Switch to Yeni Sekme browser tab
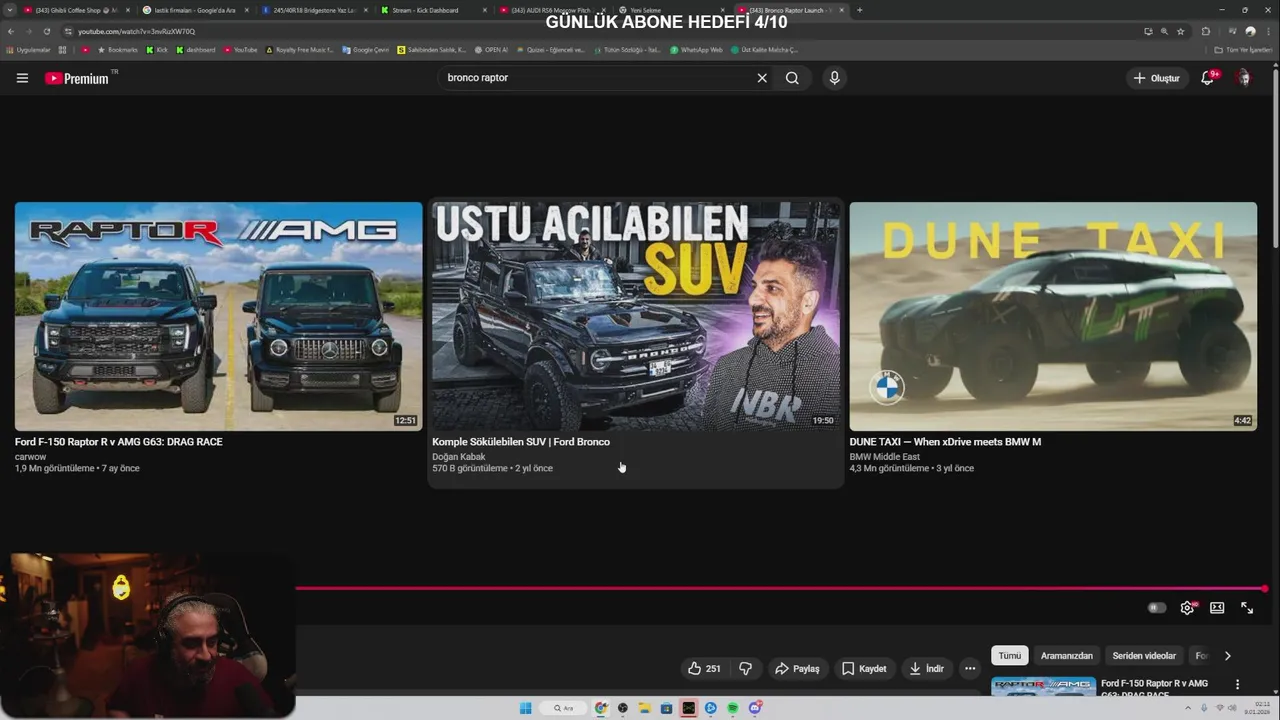This screenshot has width=1280, height=720. [670, 10]
